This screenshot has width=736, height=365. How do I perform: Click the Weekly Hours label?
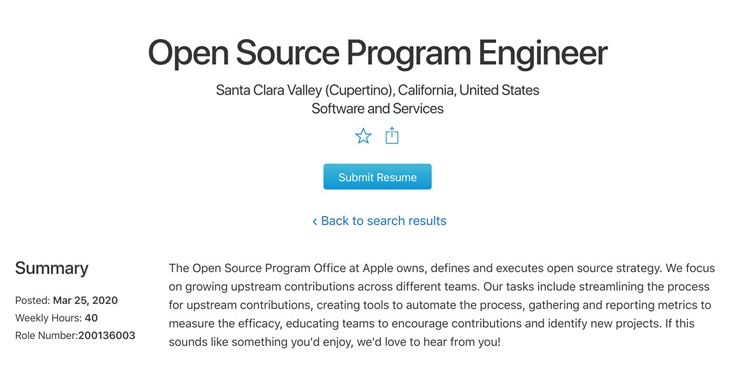48,318
